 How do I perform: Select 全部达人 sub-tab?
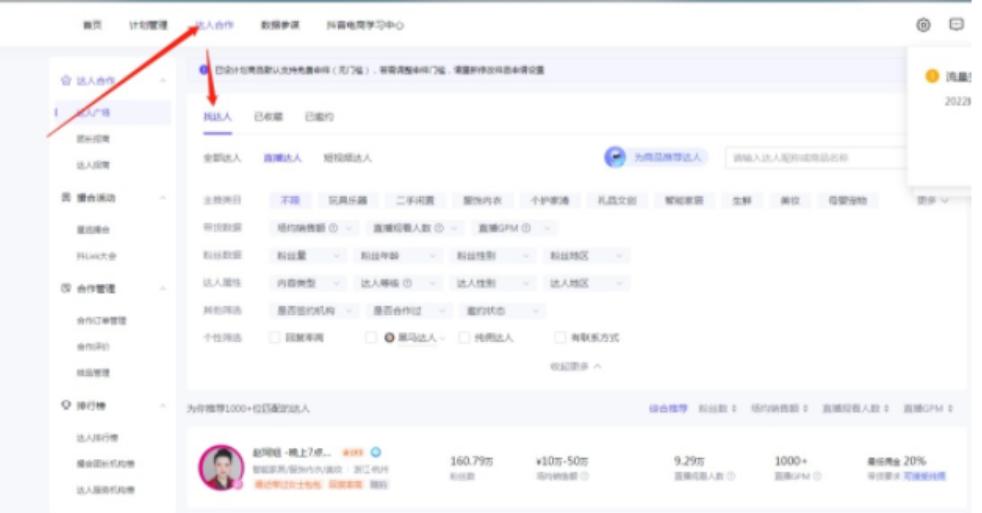222,158
